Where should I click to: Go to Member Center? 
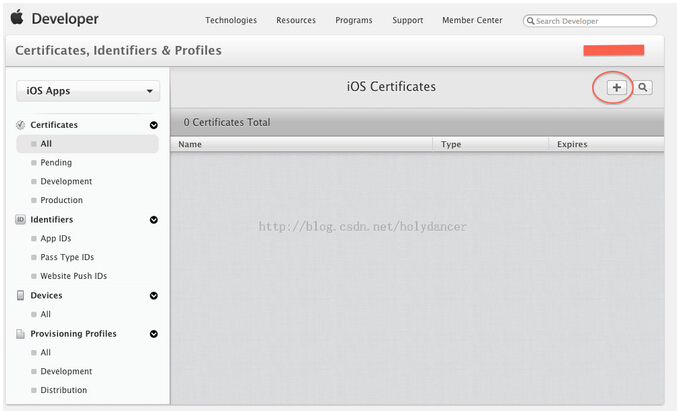(x=472, y=20)
